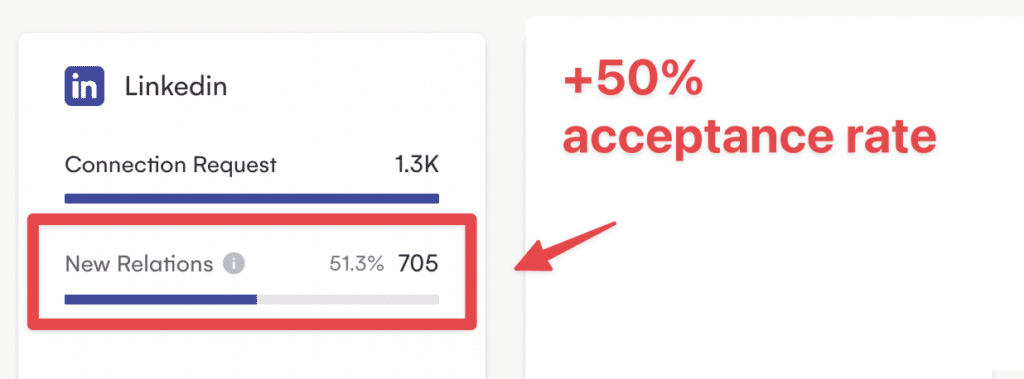The image size is (1024, 379).
Task: Select the Linkedin card title text
Action: (176, 86)
